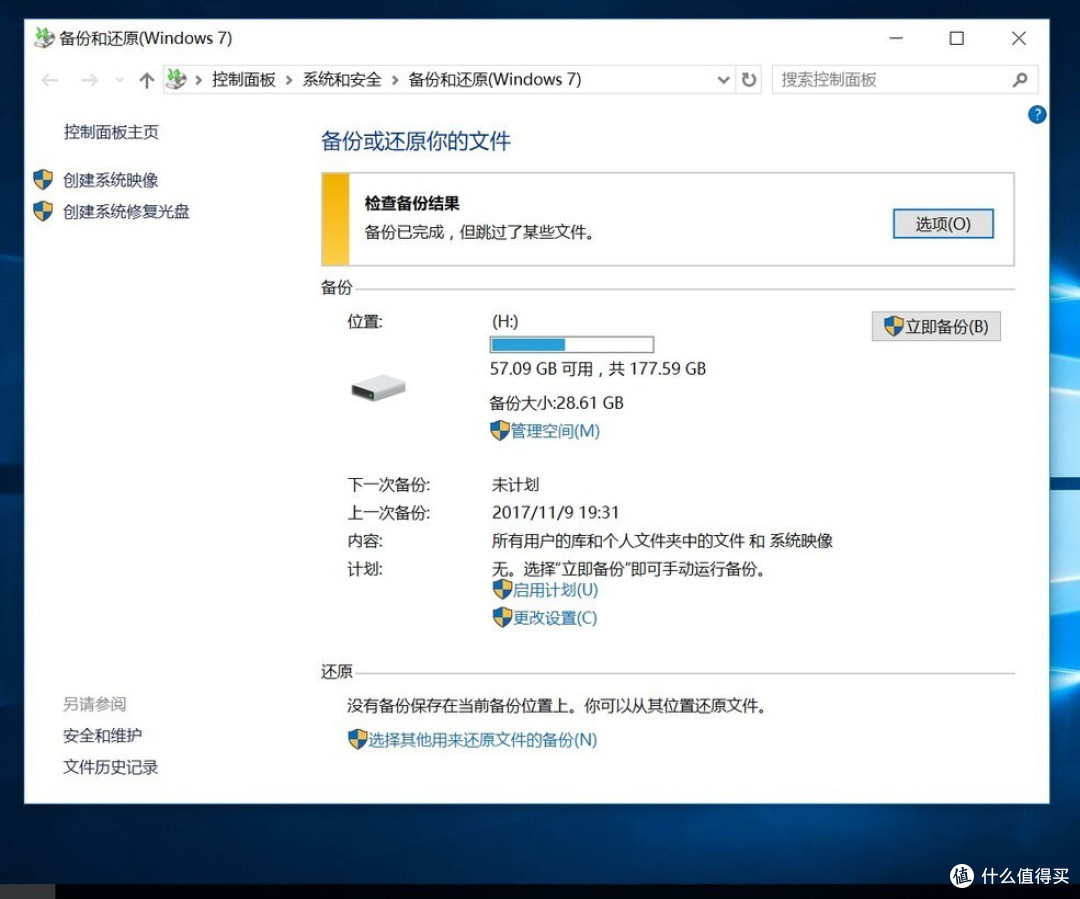
Task: Click the Forward navigation arrow
Action: pos(89,81)
